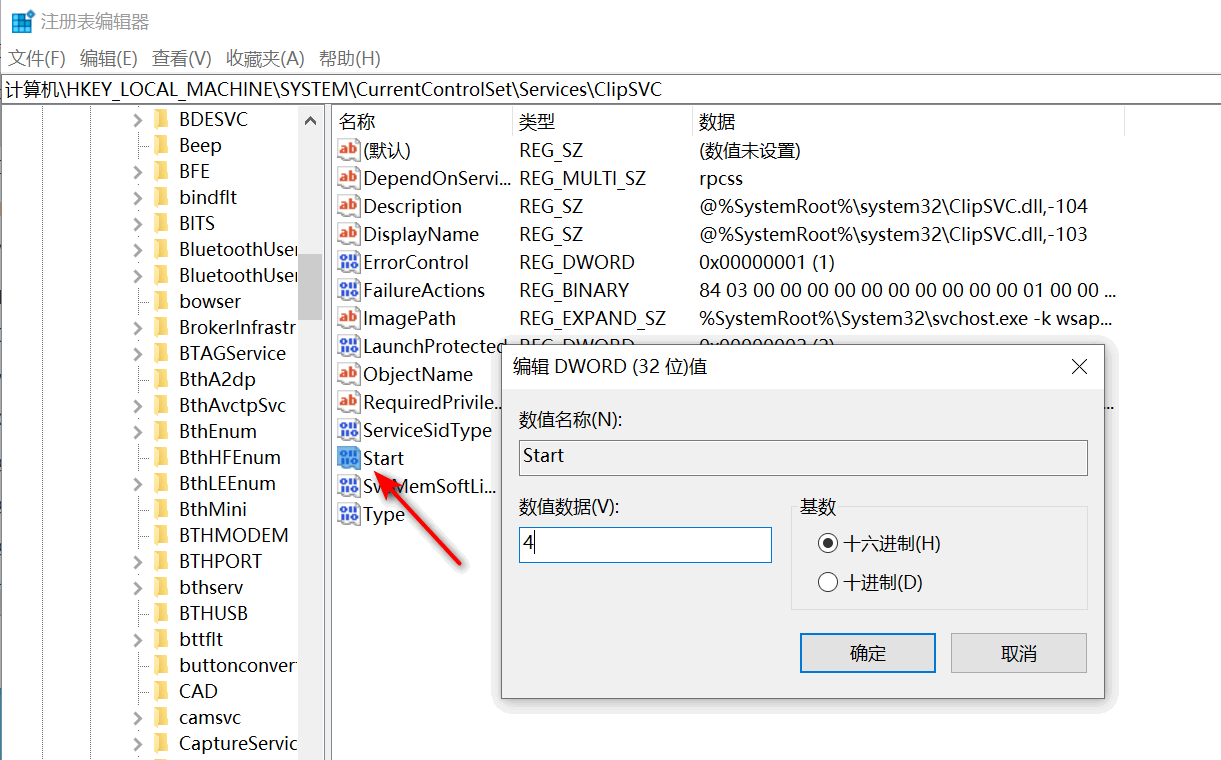Image resolution: width=1221 pixels, height=760 pixels.
Task: Expand the BthEnum key
Action: coord(138,431)
